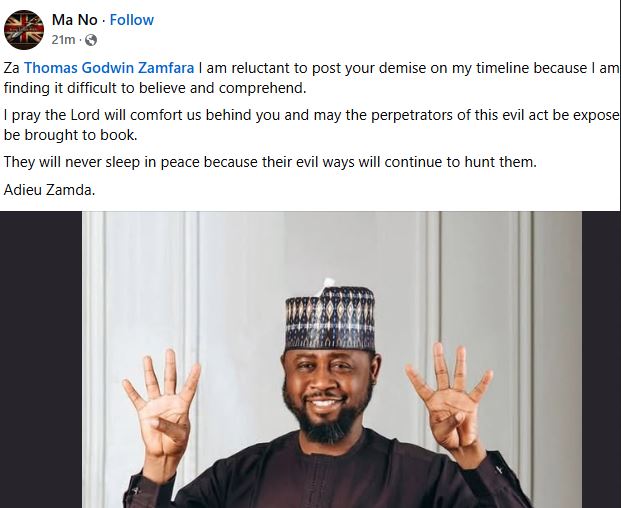Follow the Ma No account

pos(132,20)
